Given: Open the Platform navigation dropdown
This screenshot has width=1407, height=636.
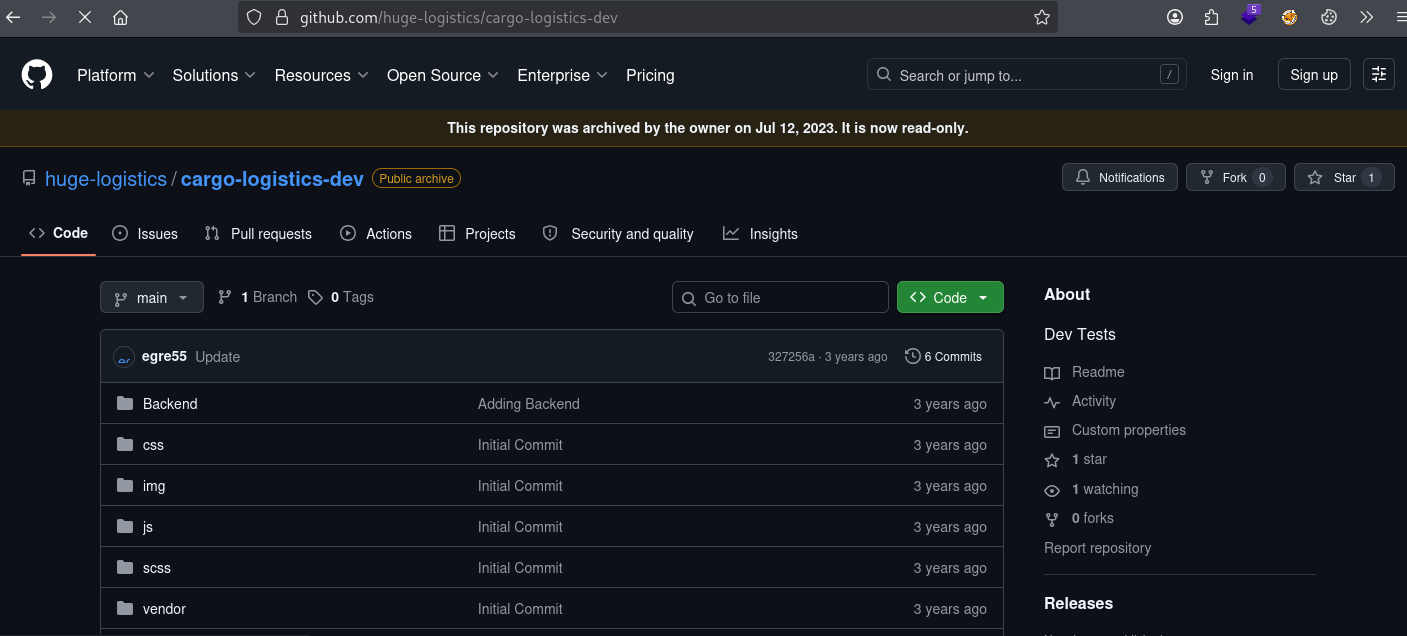Looking at the screenshot, I should click(x=116, y=75).
